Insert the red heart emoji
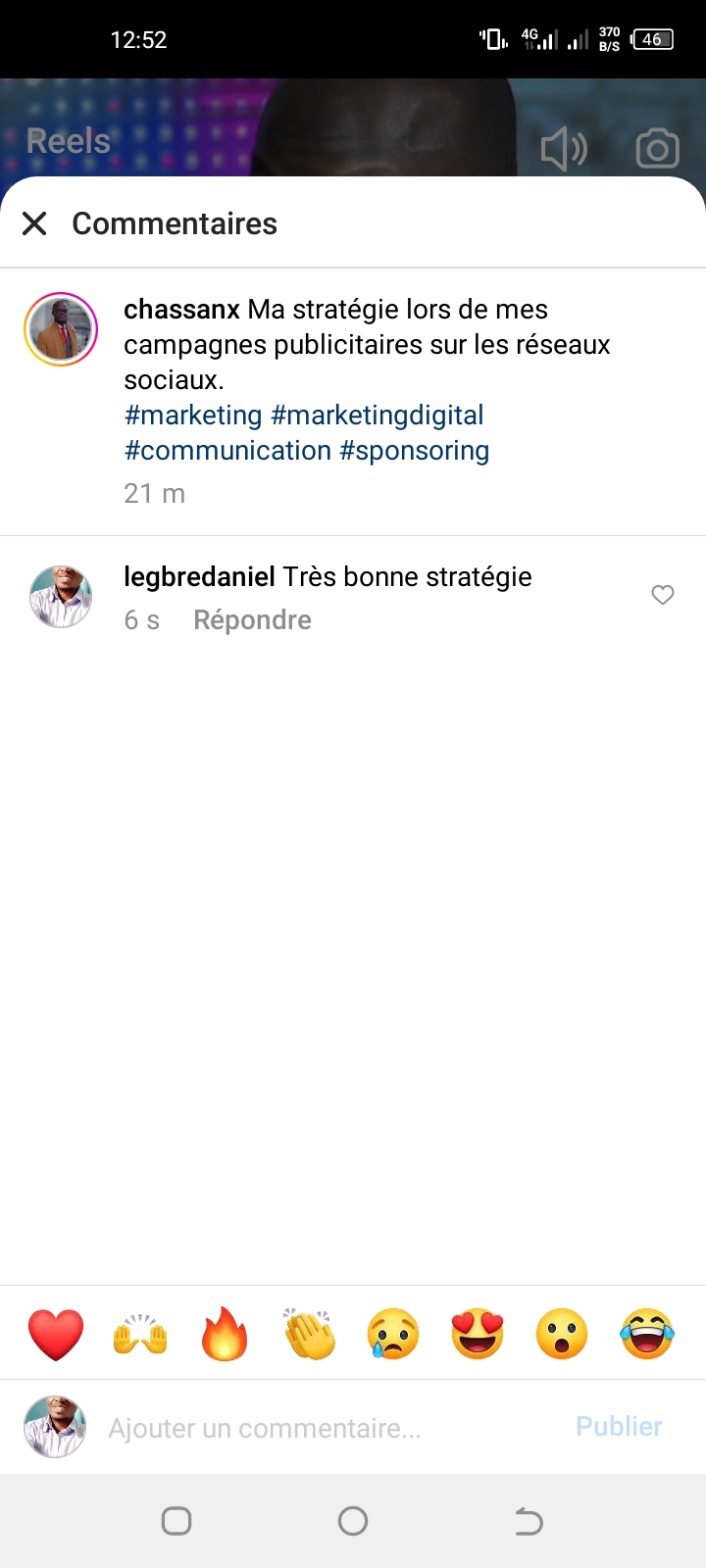 56,1334
